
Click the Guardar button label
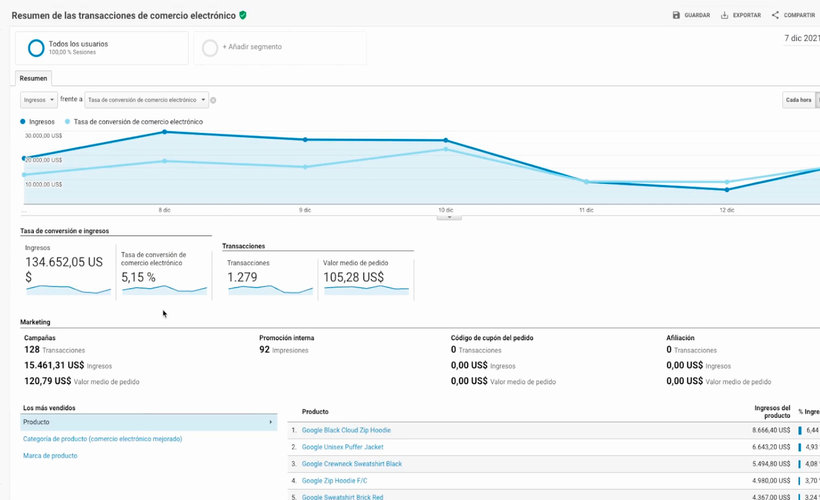(698, 15)
